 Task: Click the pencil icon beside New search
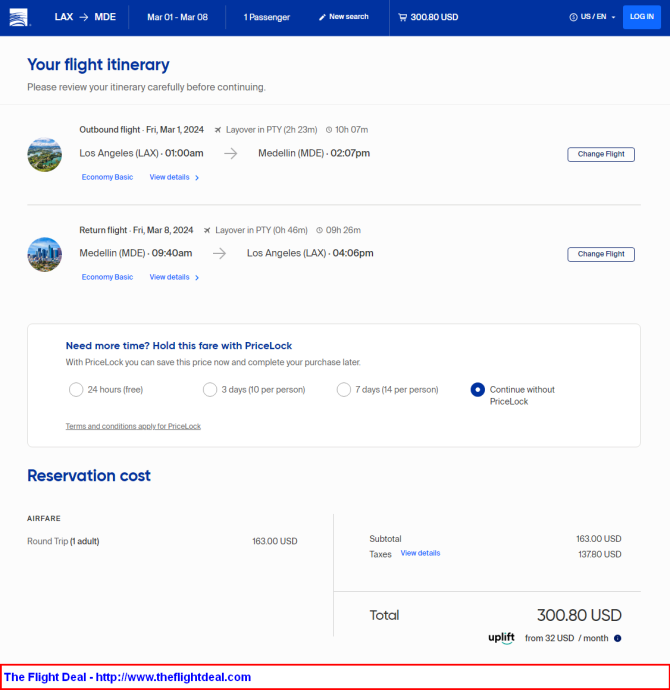[x=322, y=17]
